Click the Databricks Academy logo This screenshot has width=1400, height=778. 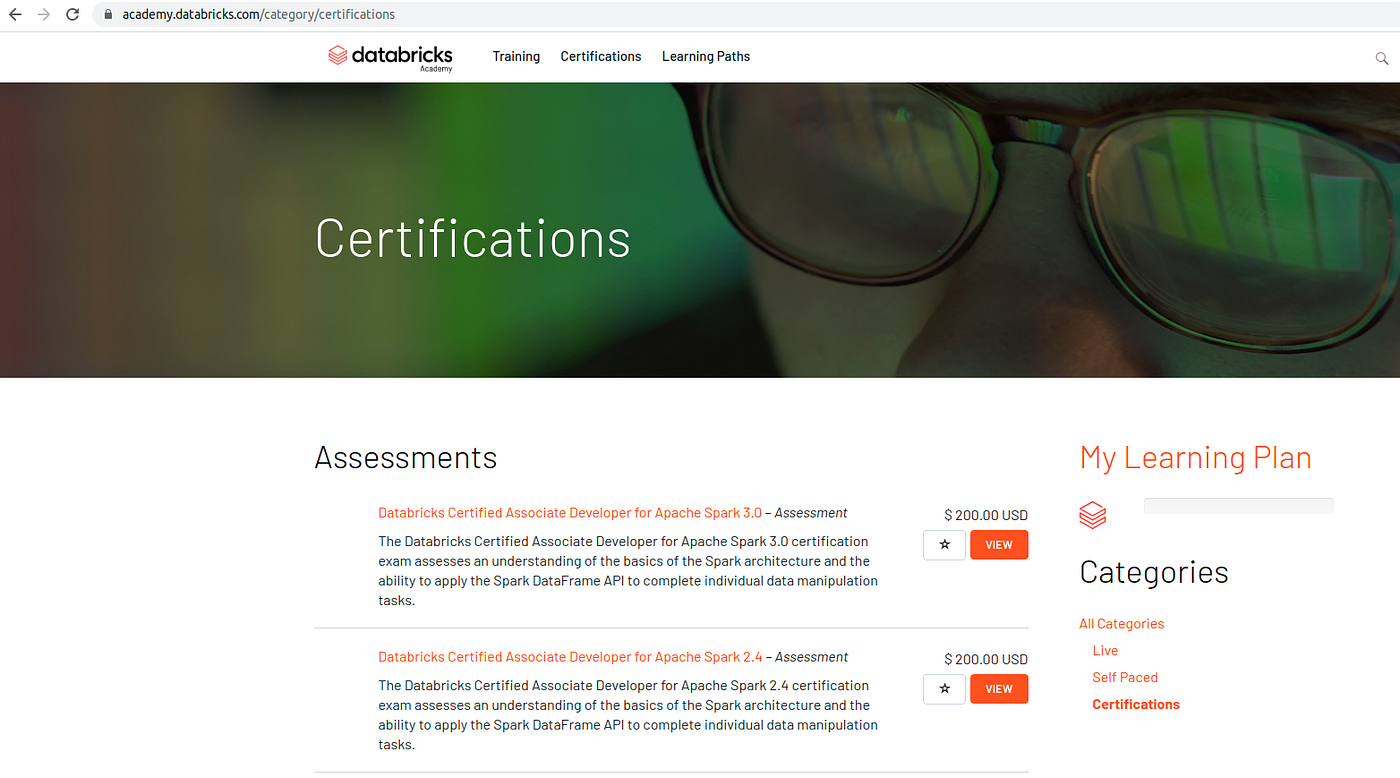point(390,57)
